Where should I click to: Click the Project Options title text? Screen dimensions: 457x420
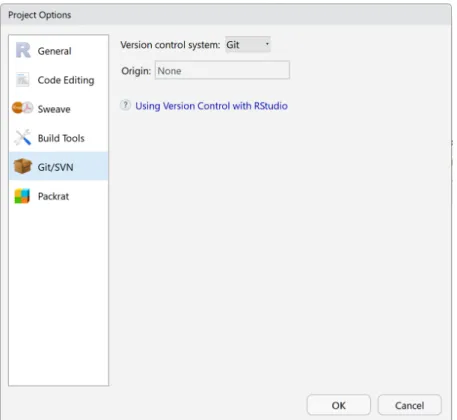40,15
